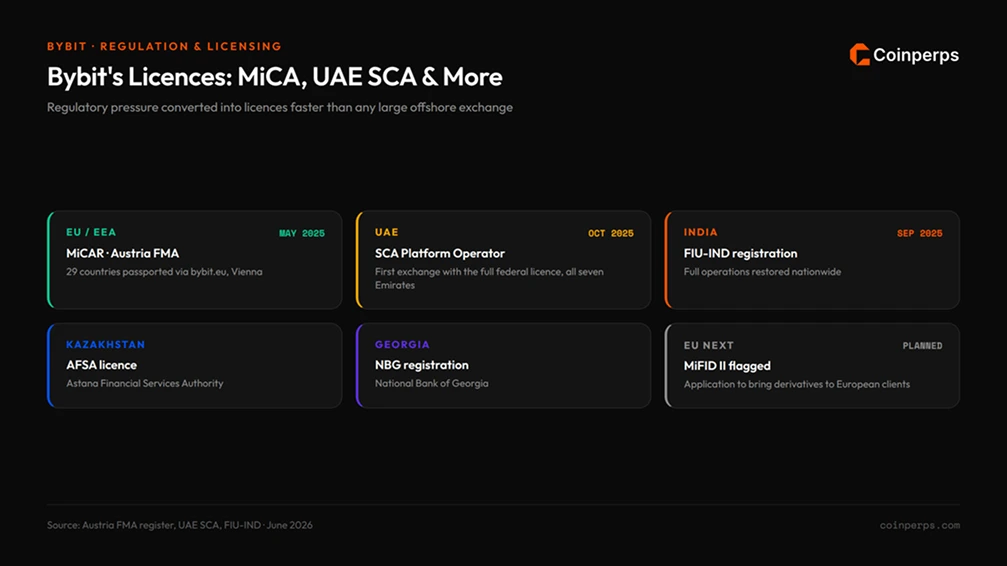
Task: Click the subtitle about regulatory pressure converted into licences
Action: click(x=280, y=107)
